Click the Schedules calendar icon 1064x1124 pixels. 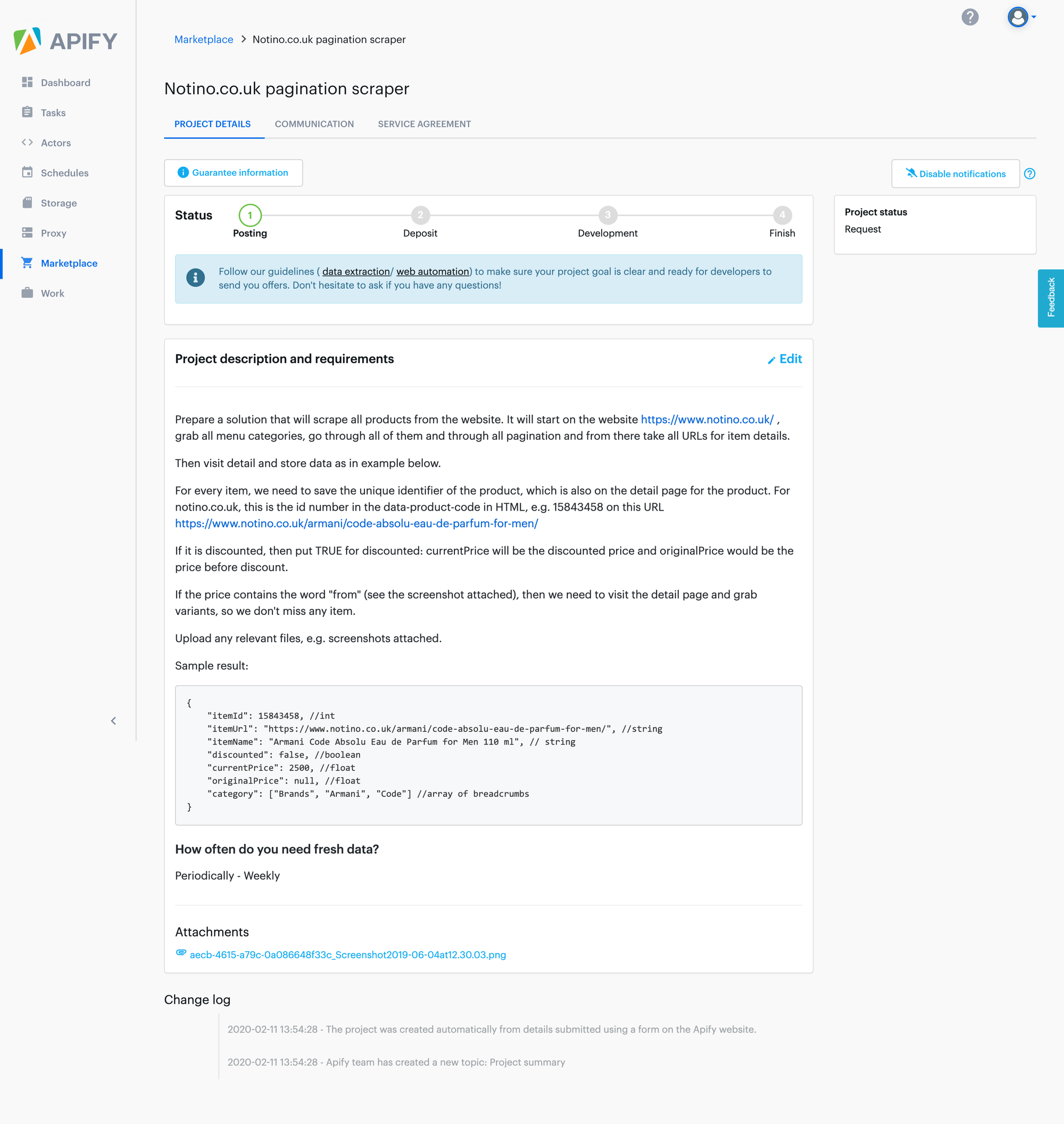(27, 172)
